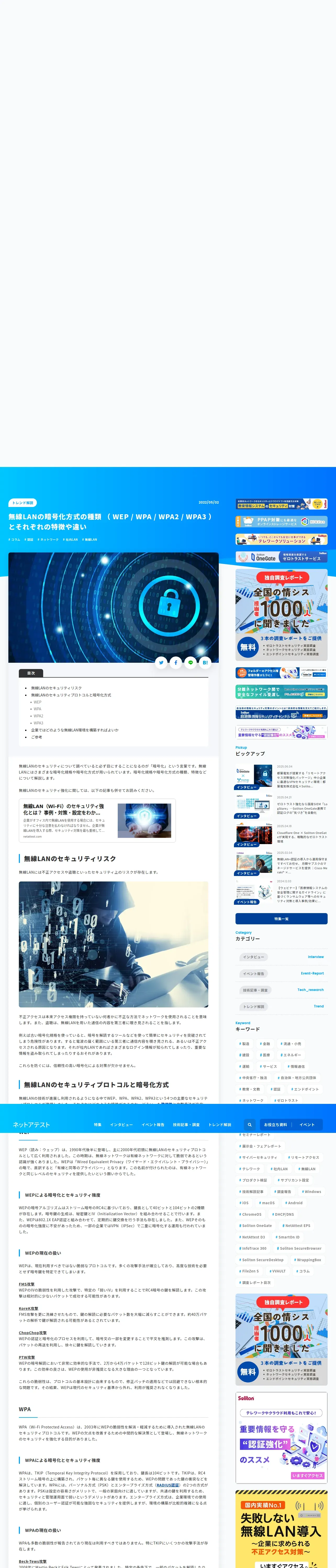Image resolution: width=336 pixels, height=1568 pixels.
Task: Select the #ネットワーク tag under title
Action: point(48,539)
